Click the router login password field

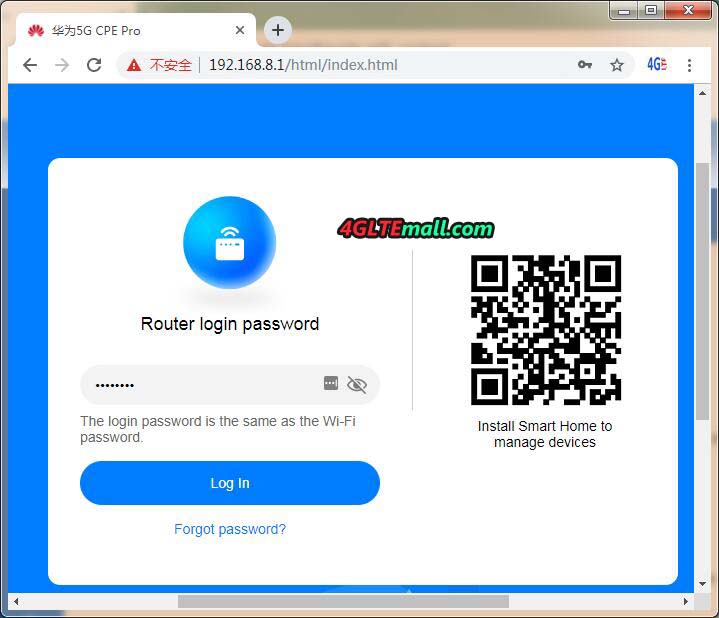tap(200, 384)
